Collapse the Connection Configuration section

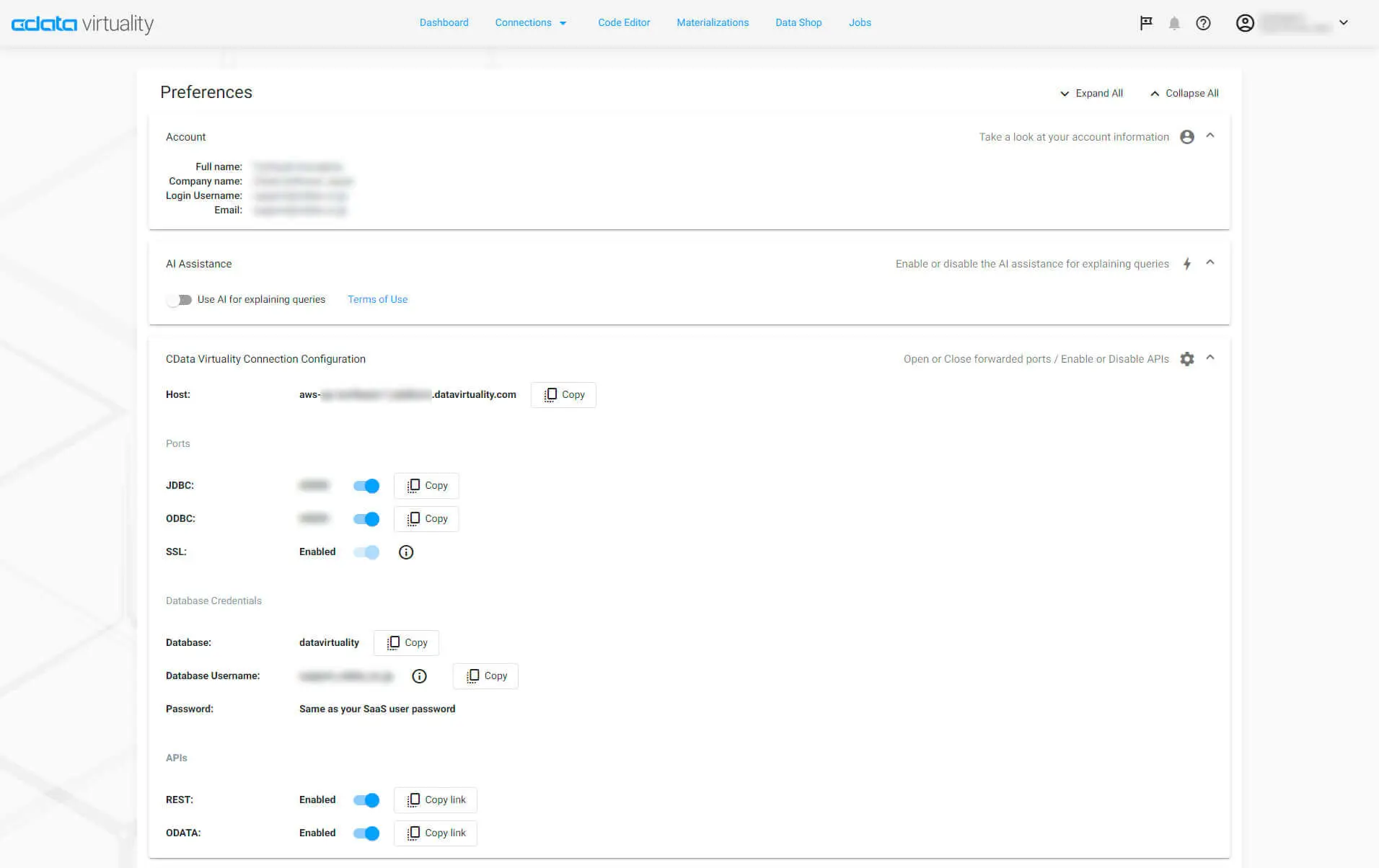pos(1210,358)
